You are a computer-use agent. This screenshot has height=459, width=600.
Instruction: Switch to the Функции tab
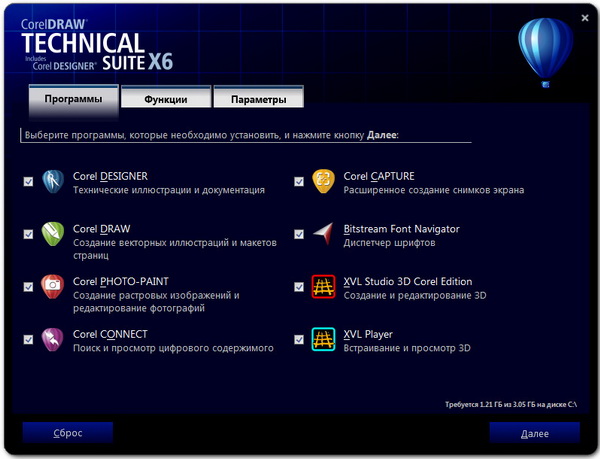coord(167,100)
